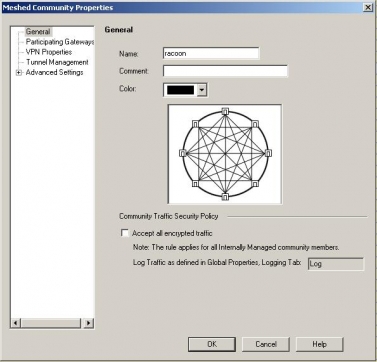Image resolution: width=377 pixels, height=362 pixels.
Task: Enable Accept all encrypted traffic
Action: click(125, 233)
